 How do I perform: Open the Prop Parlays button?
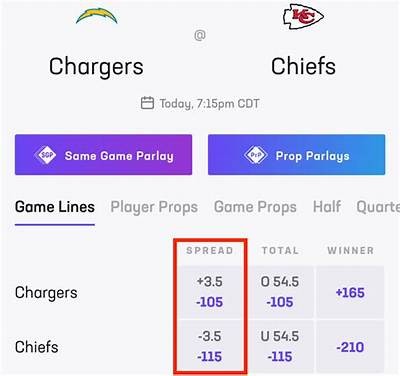coord(296,155)
